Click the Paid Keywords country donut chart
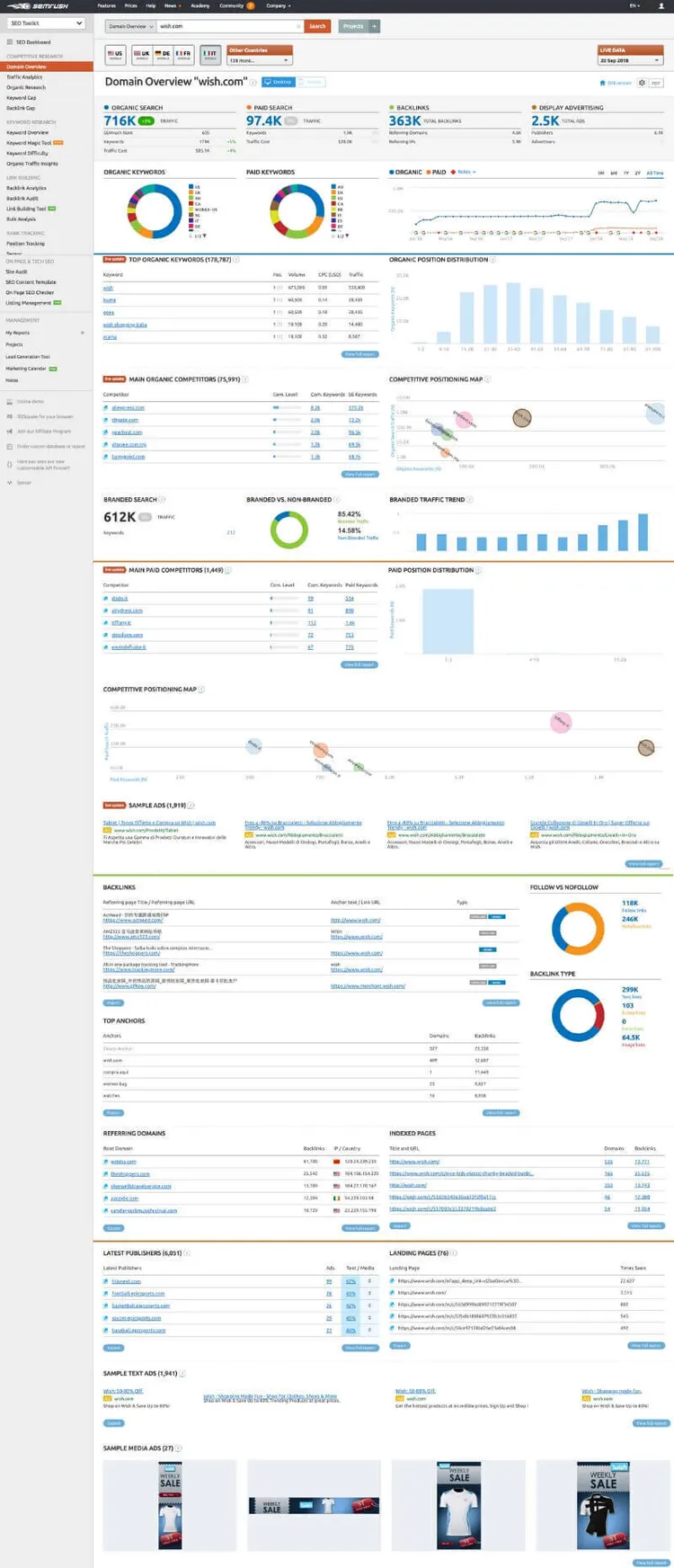 [297, 212]
